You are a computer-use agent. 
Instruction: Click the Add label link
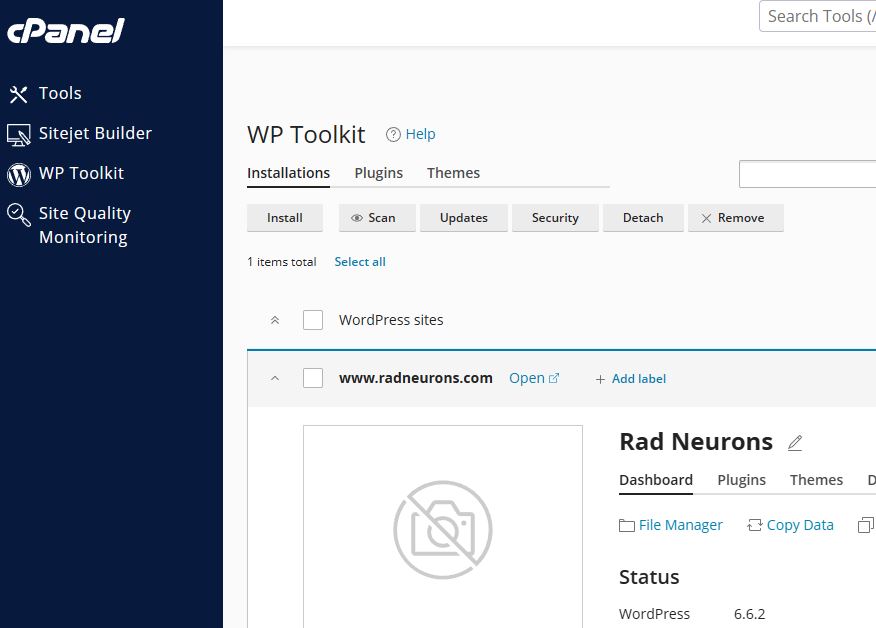[x=639, y=379]
